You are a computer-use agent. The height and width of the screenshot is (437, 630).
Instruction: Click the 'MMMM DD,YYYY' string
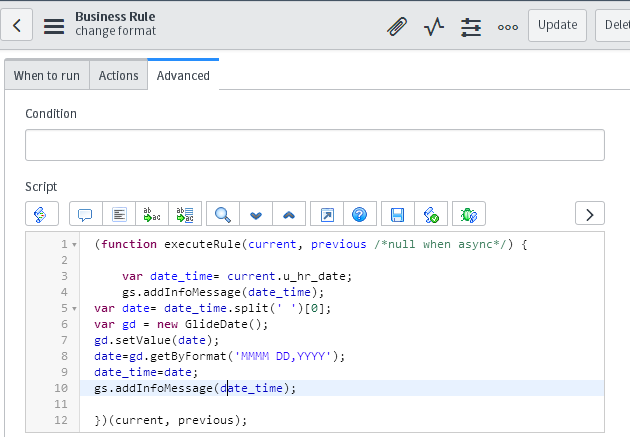tap(283, 356)
